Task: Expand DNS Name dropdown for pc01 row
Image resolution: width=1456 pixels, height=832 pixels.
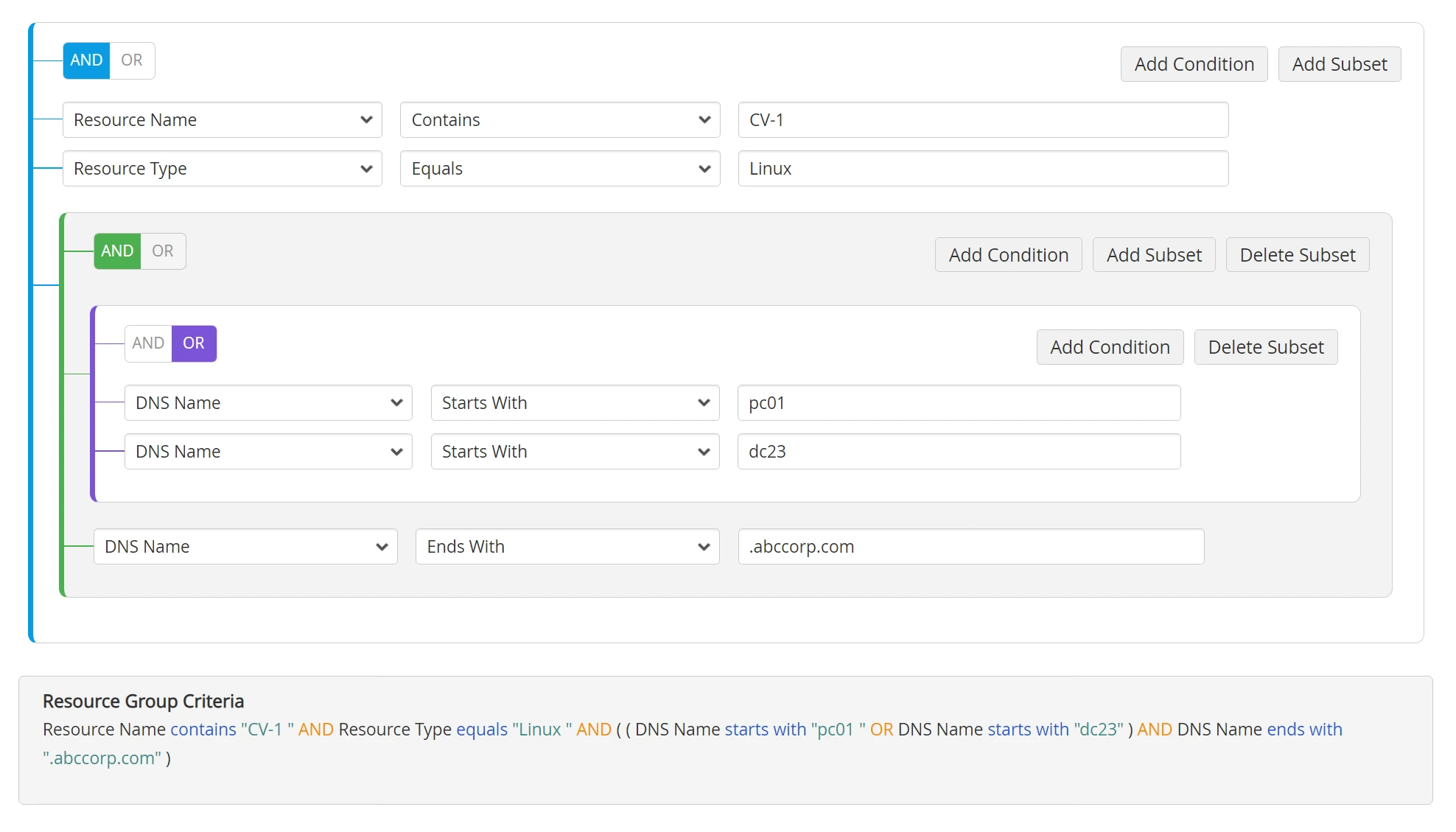Action: [267, 403]
